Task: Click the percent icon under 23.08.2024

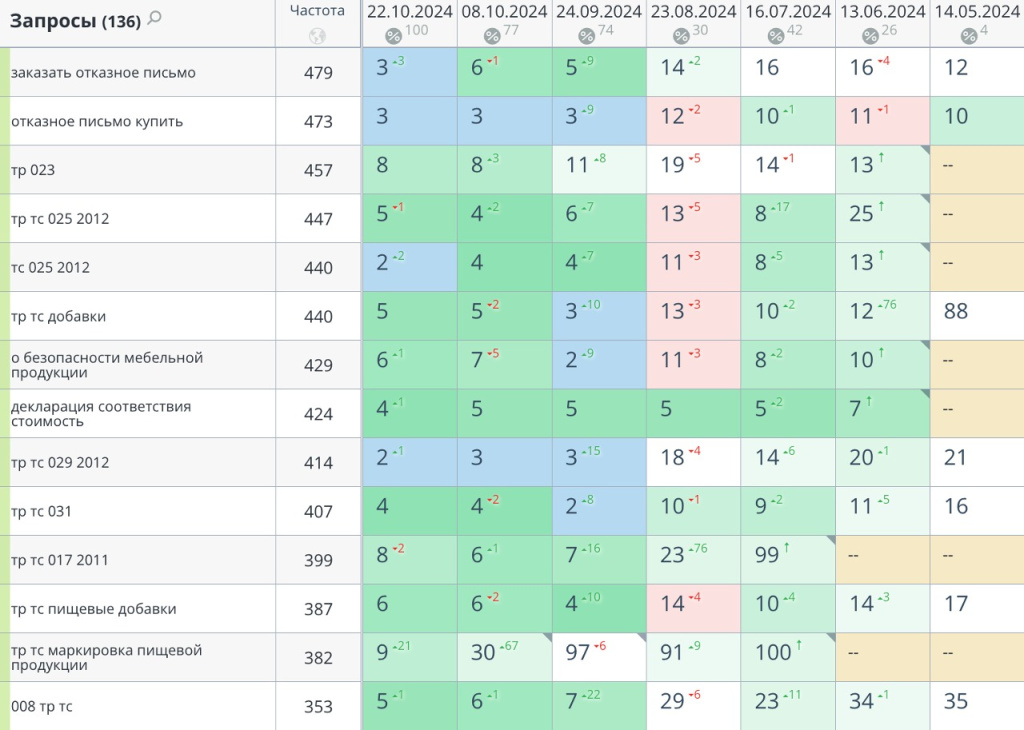Action: click(681, 36)
